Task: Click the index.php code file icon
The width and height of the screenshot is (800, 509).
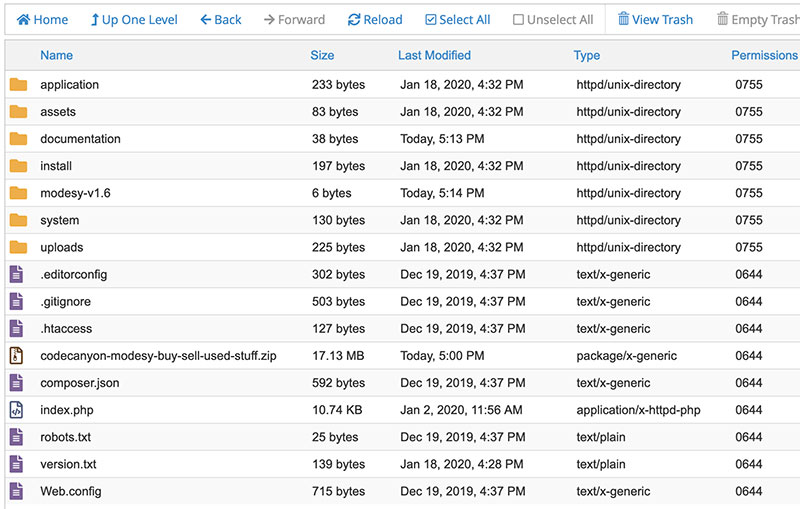Action: (x=16, y=409)
